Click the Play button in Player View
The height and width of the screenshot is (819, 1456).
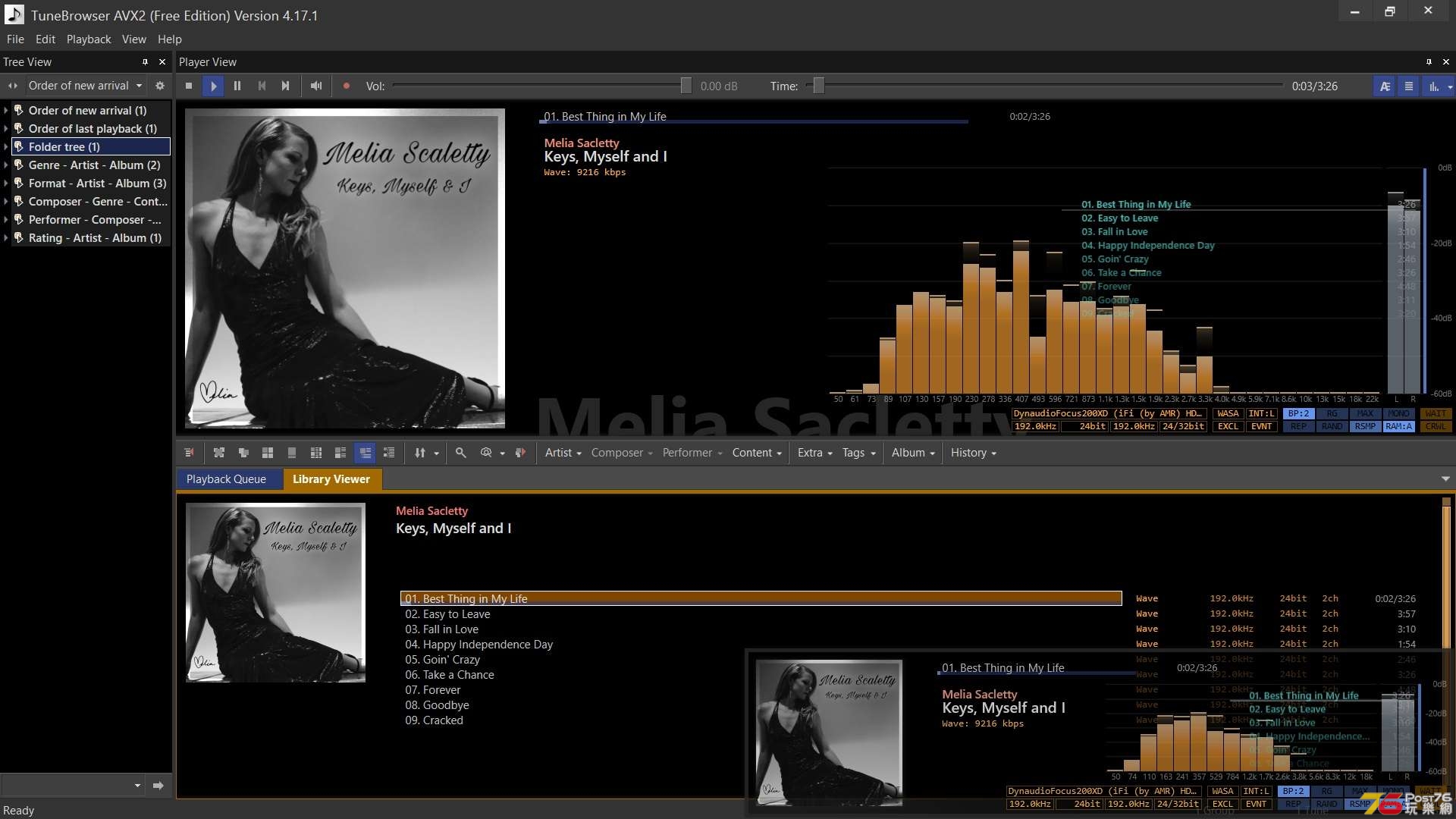coord(213,86)
